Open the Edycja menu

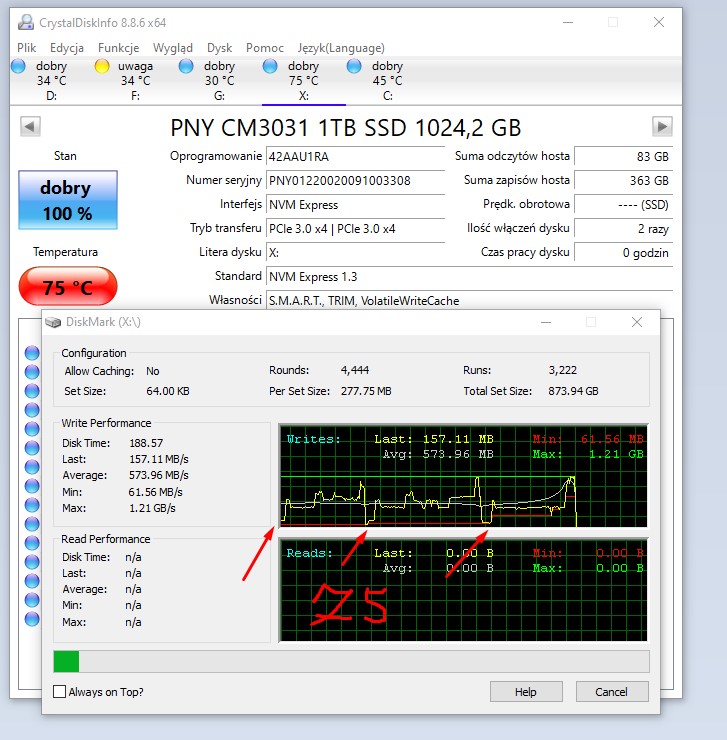coord(67,48)
